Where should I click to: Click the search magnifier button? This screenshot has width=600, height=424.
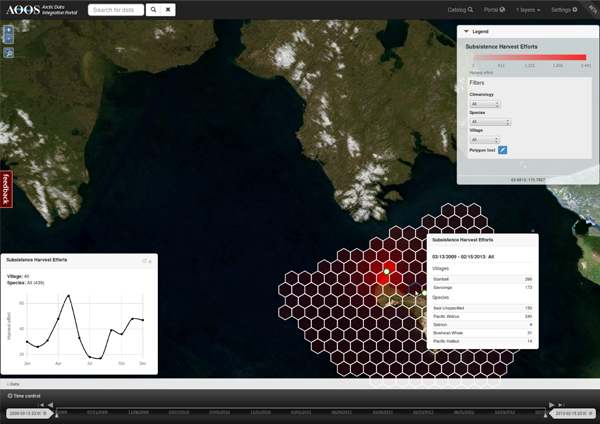pos(153,10)
